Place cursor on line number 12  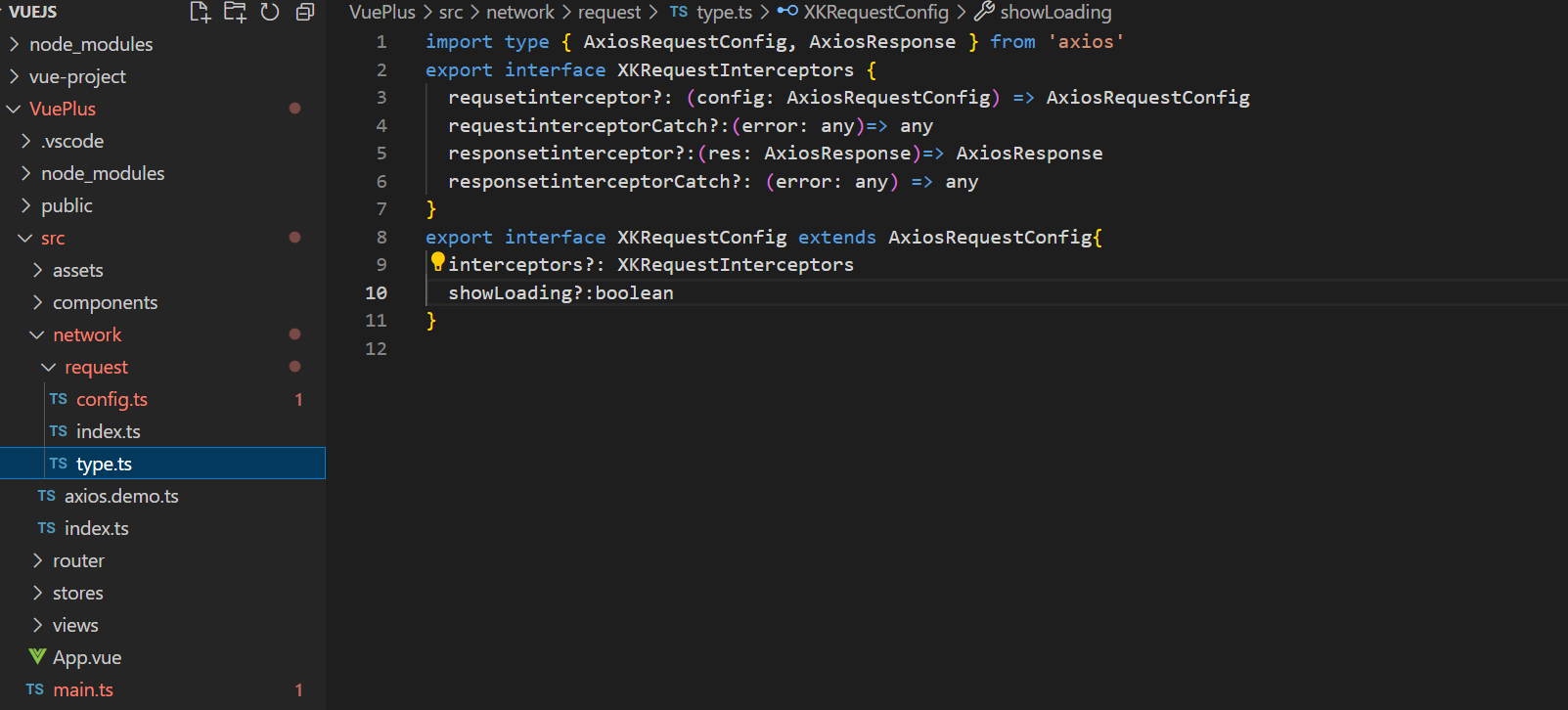click(376, 349)
